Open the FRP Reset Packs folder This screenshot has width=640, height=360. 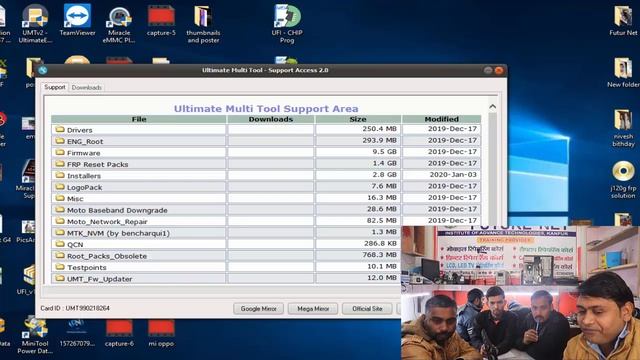(x=98, y=164)
